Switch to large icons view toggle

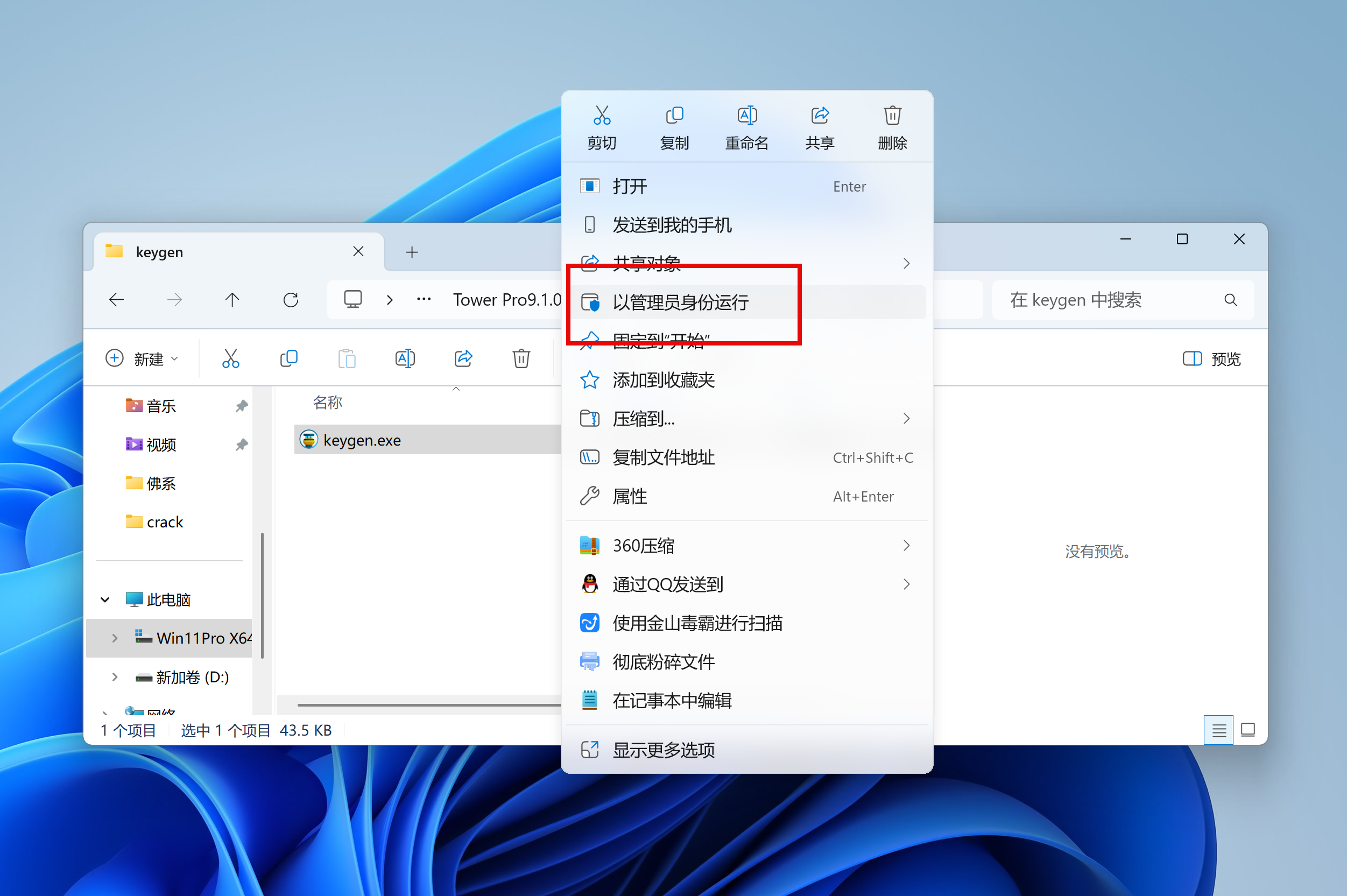click(1247, 730)
